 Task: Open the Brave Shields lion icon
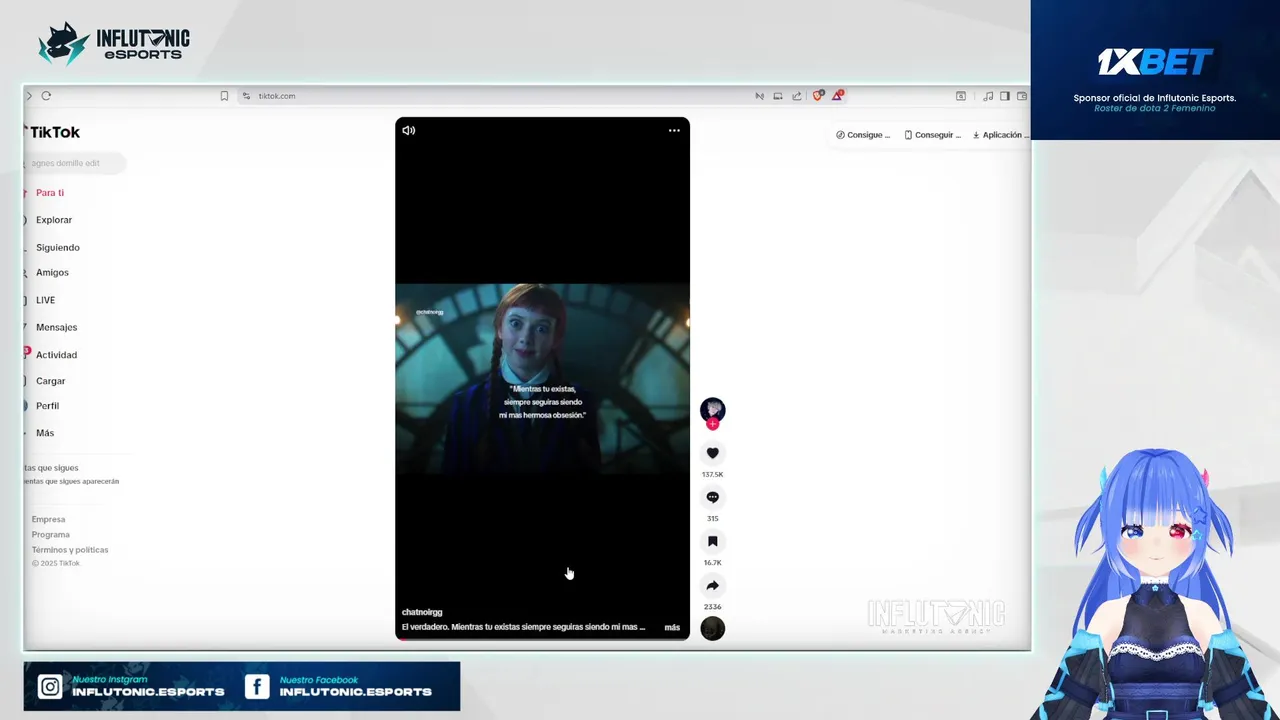pyautogui.click(x=818, y=96)
